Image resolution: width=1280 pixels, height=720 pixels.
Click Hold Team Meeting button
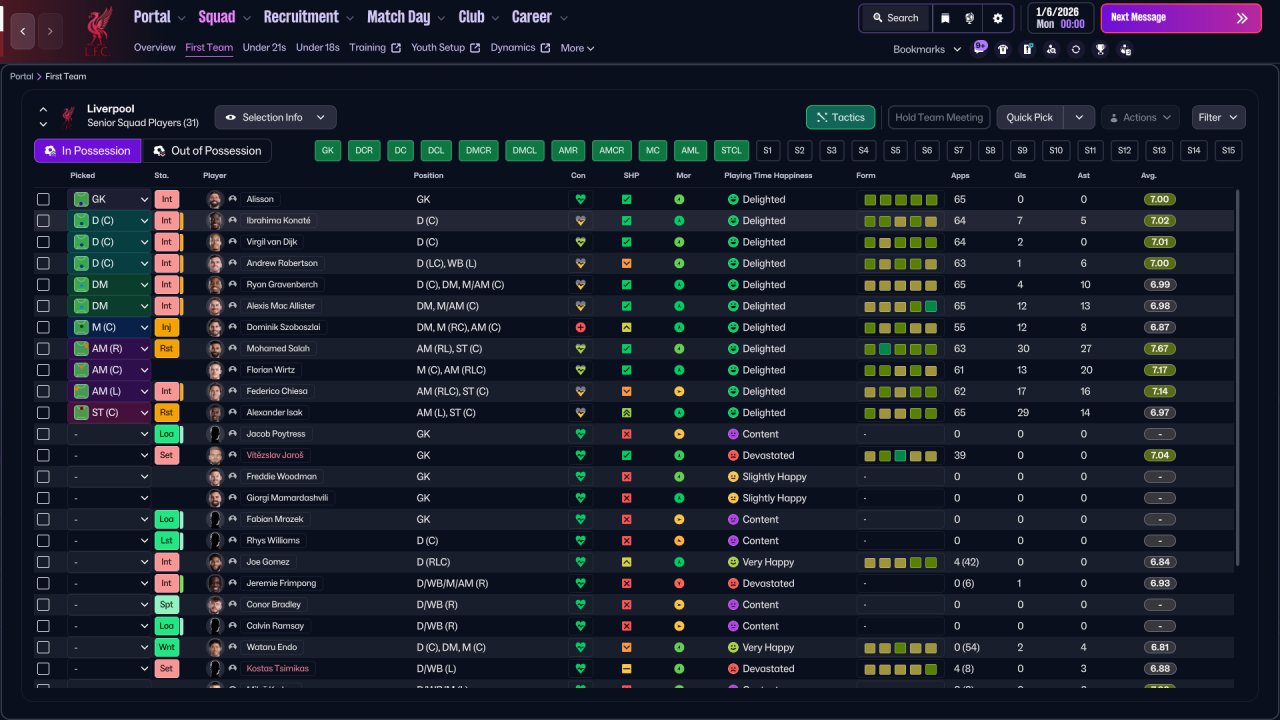pos(939,117)
